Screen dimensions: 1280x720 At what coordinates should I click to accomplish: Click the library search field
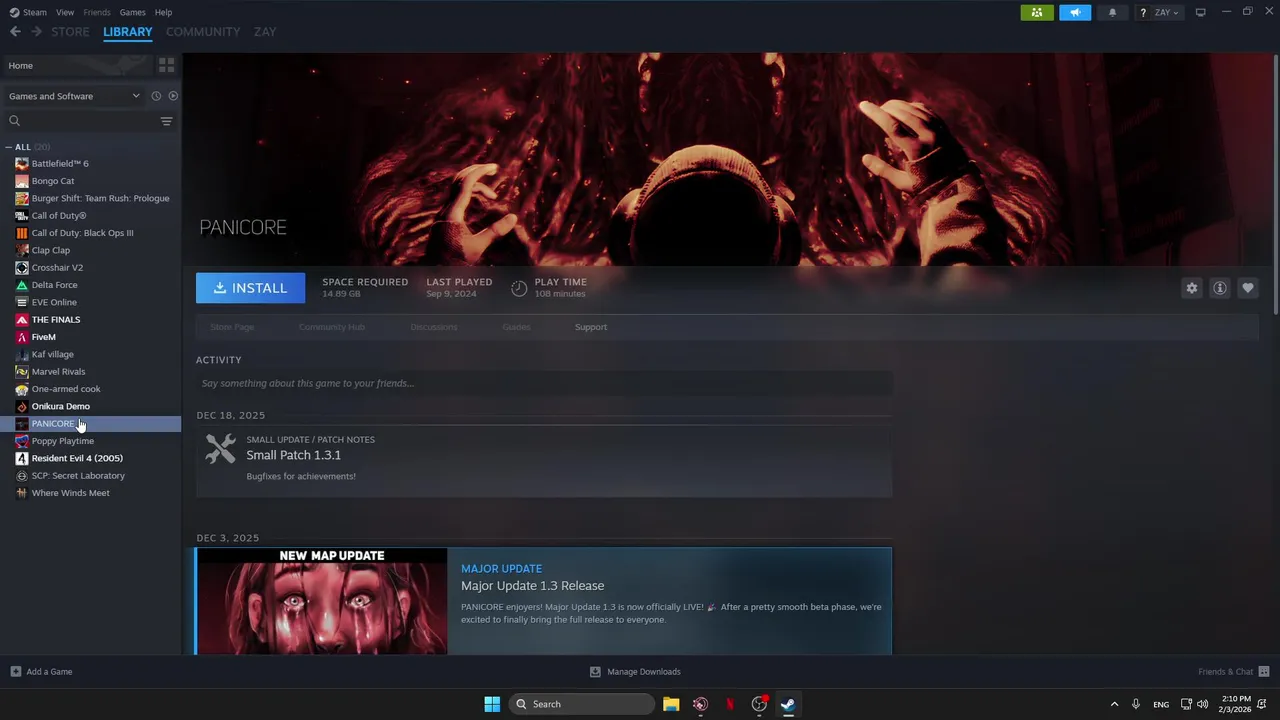[82, 121]
